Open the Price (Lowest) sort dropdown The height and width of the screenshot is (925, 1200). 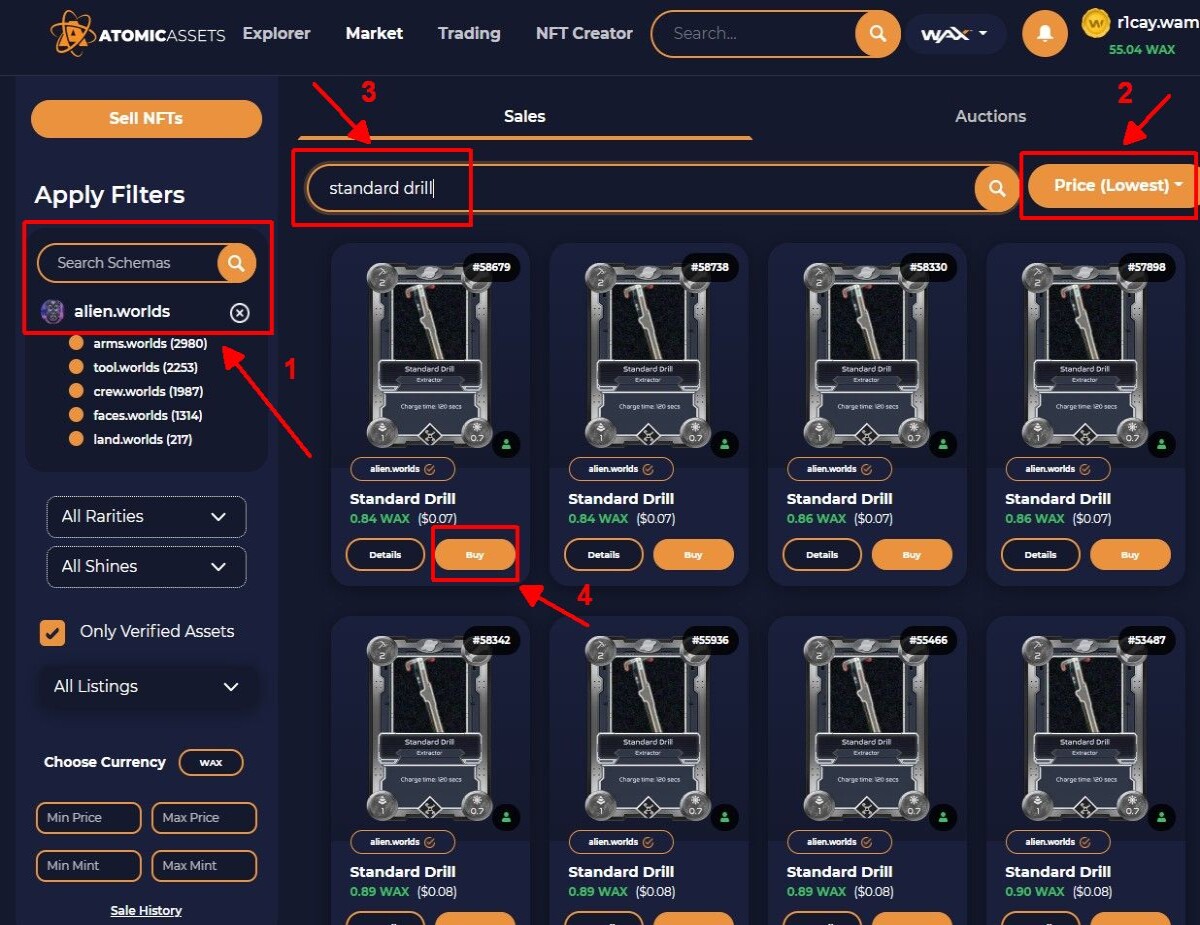click(1113, 186)
